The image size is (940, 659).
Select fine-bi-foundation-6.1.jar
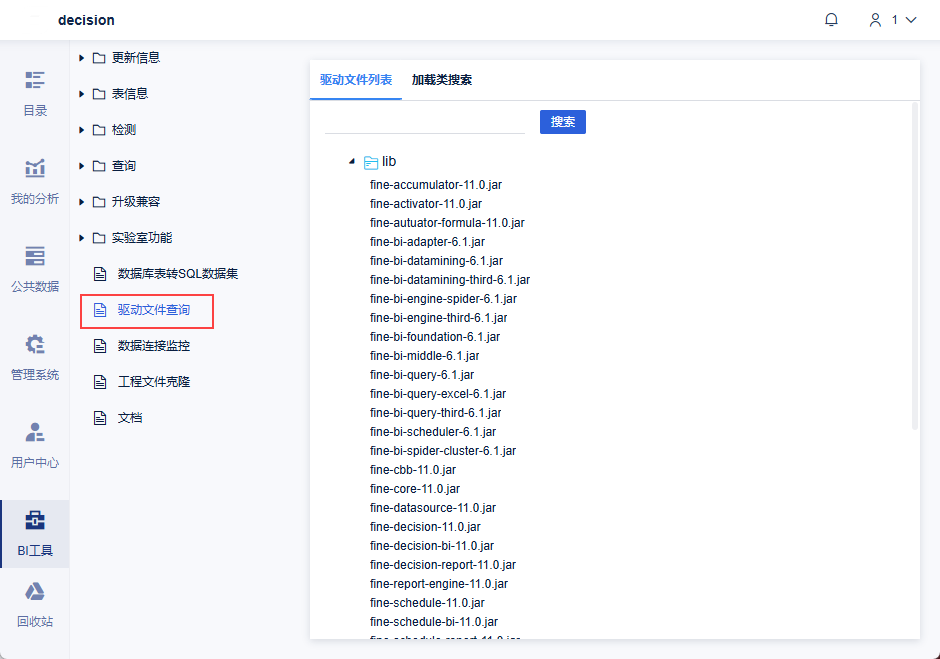(435, 336)
